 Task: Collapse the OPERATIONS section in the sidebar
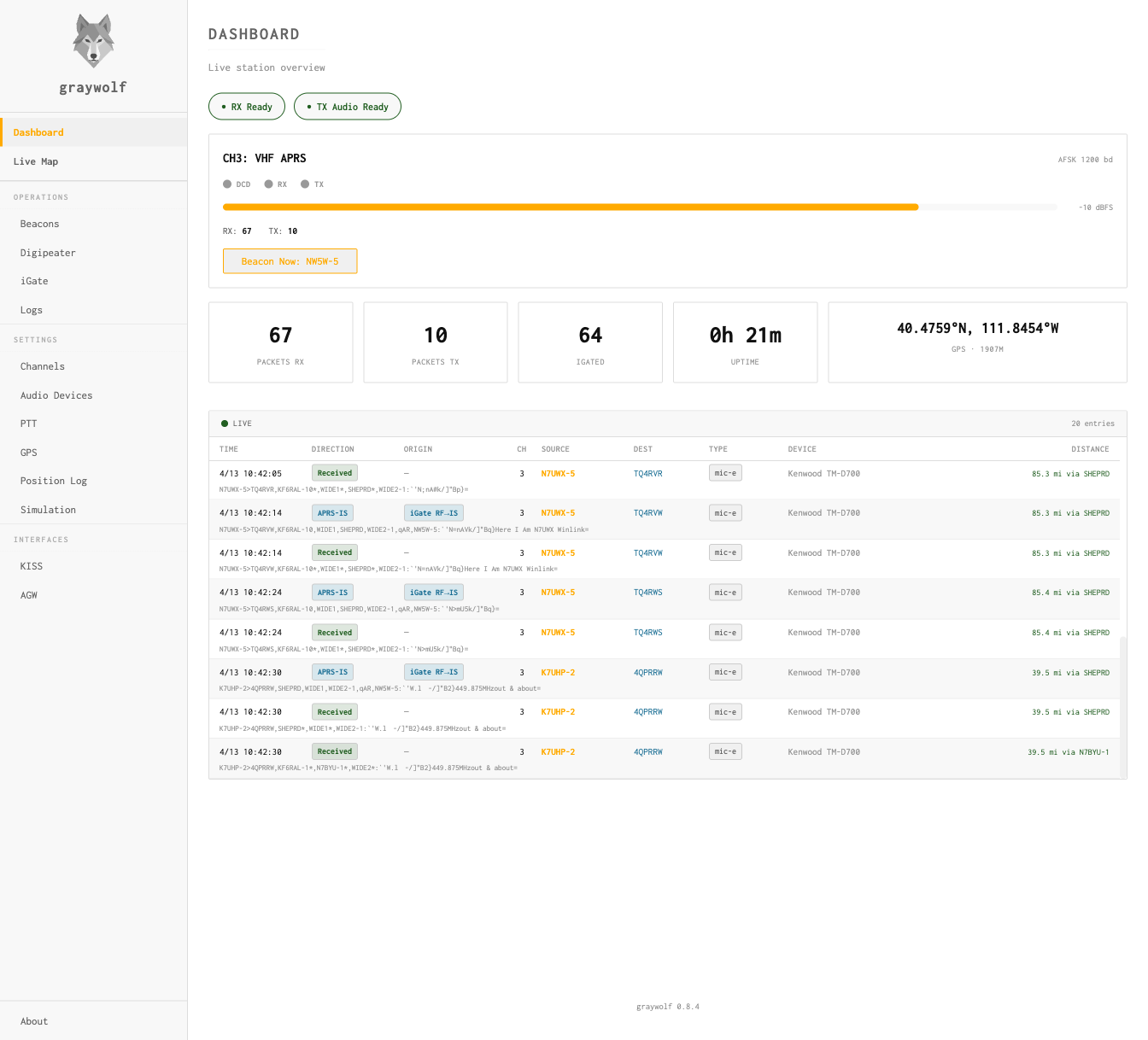[40, 197]
